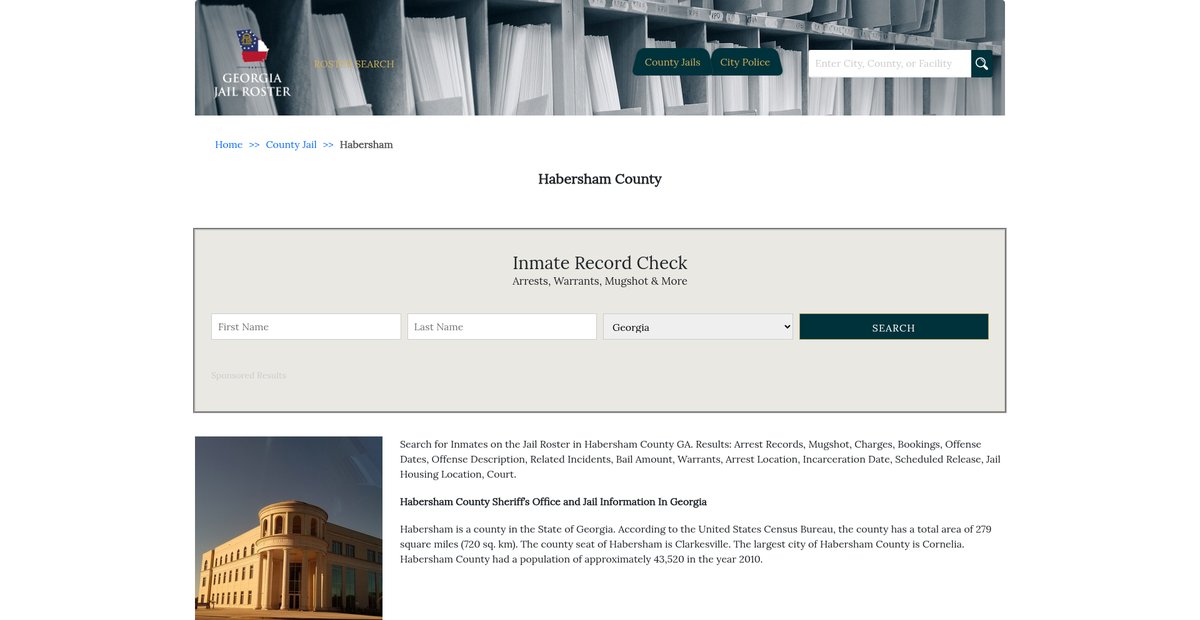Click the Arrests, Warrants, Mugshot & More subtitle

[x=600, y=282]
